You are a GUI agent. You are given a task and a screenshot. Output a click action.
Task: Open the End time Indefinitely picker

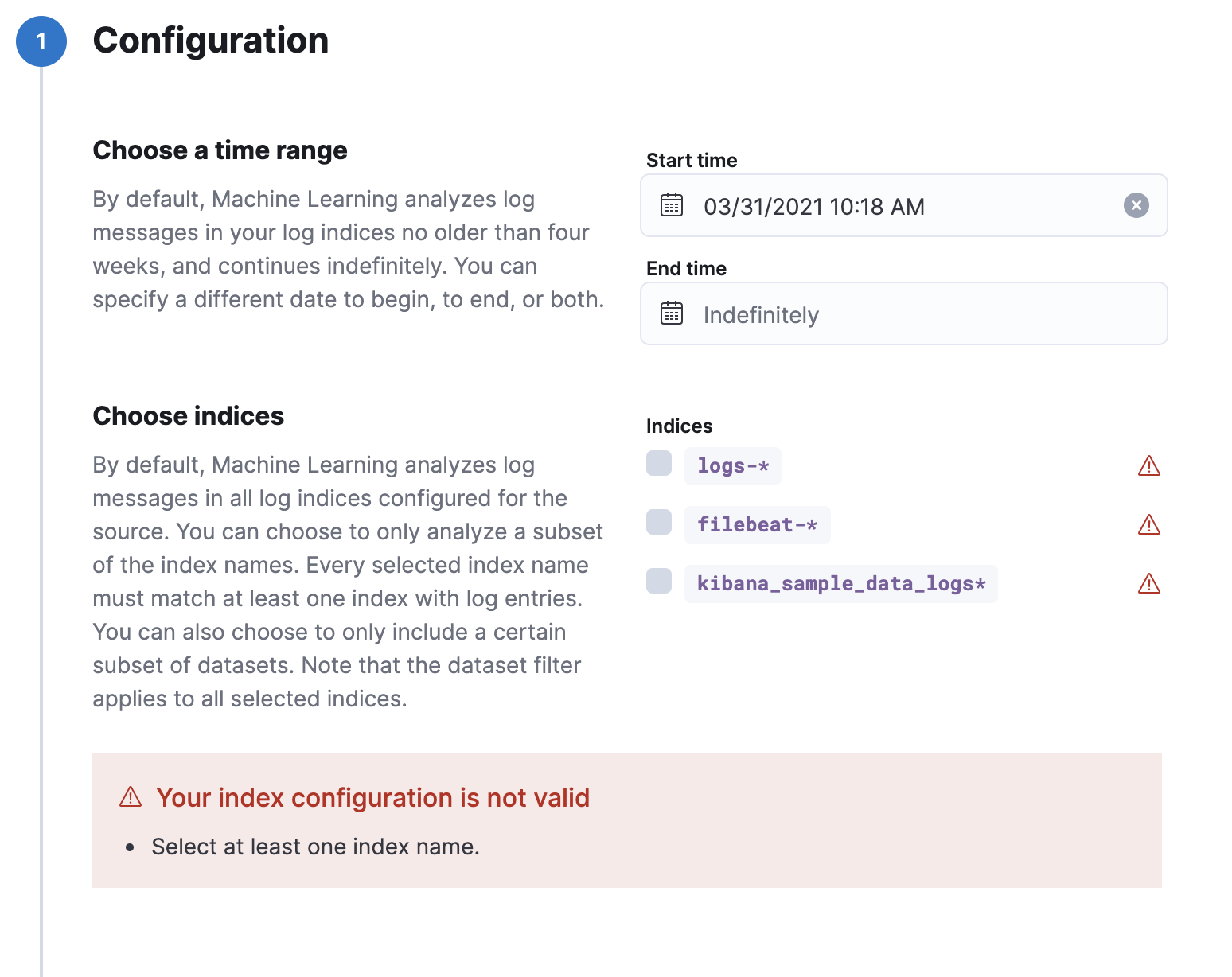875,314
